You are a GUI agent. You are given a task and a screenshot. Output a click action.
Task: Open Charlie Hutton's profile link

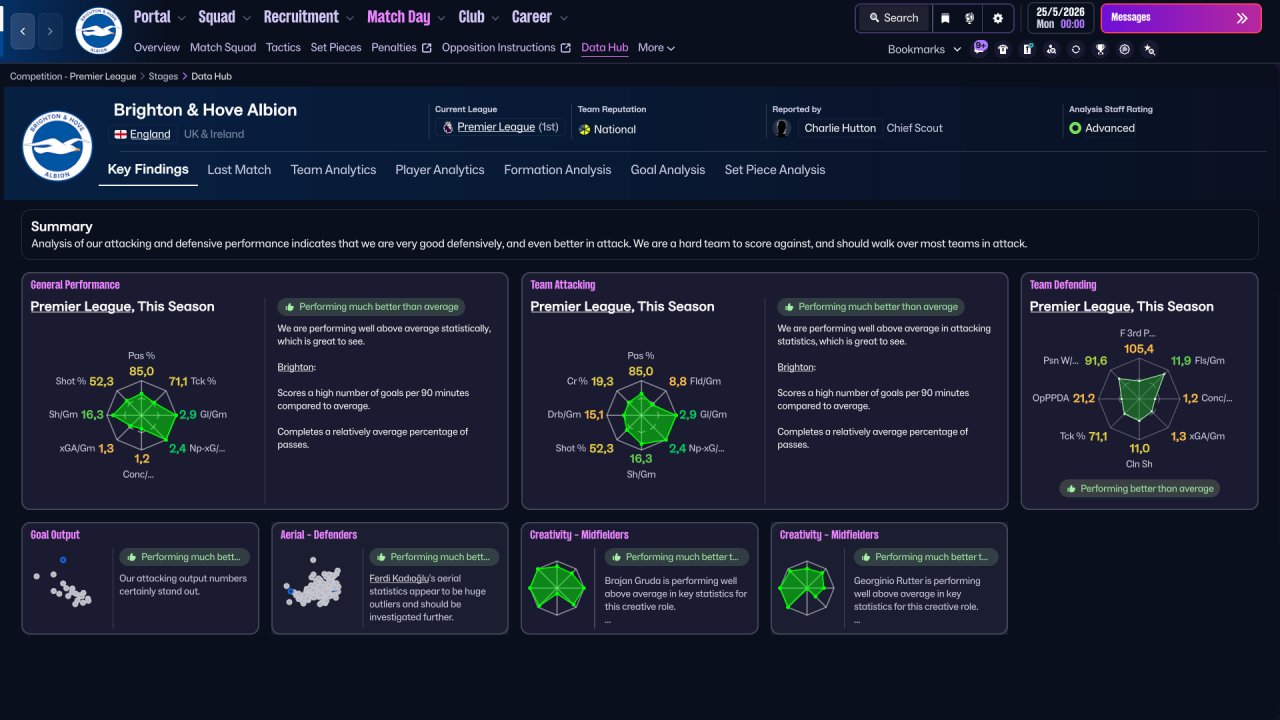(x=840, y=128)
